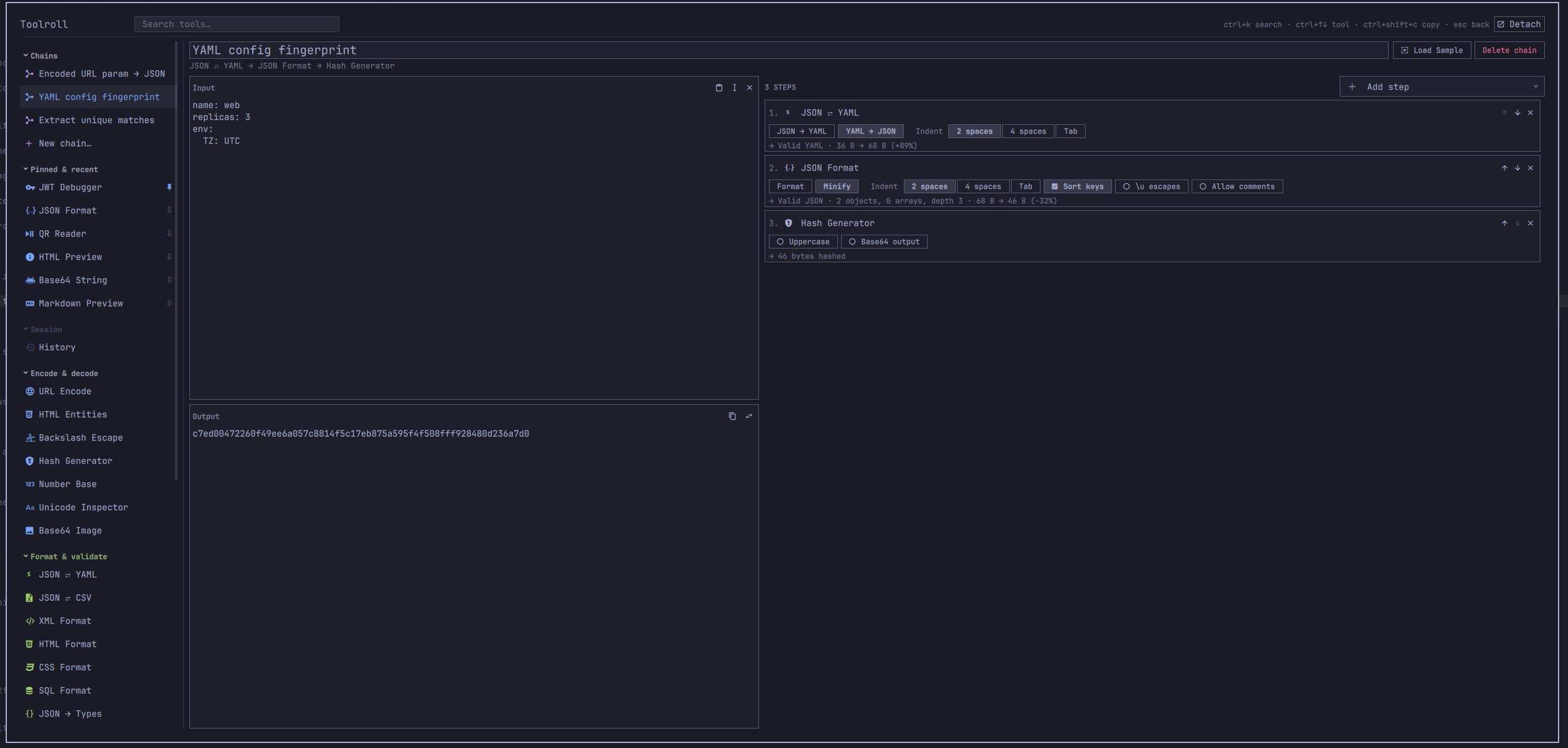Screen dimensions: 1568x748
Task: Unpin JWT Debugger with its pin icon
Action: (x=169, y=187)
